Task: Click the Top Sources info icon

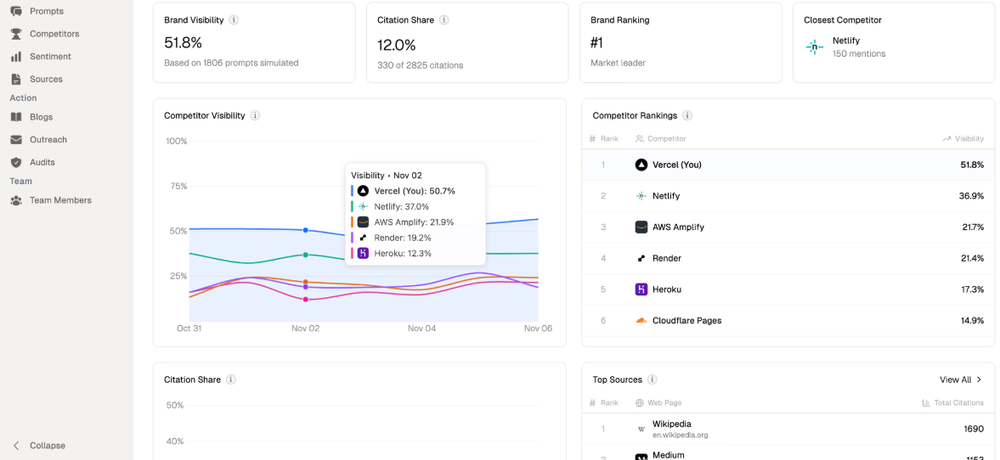Action: [x=652, y=380]
